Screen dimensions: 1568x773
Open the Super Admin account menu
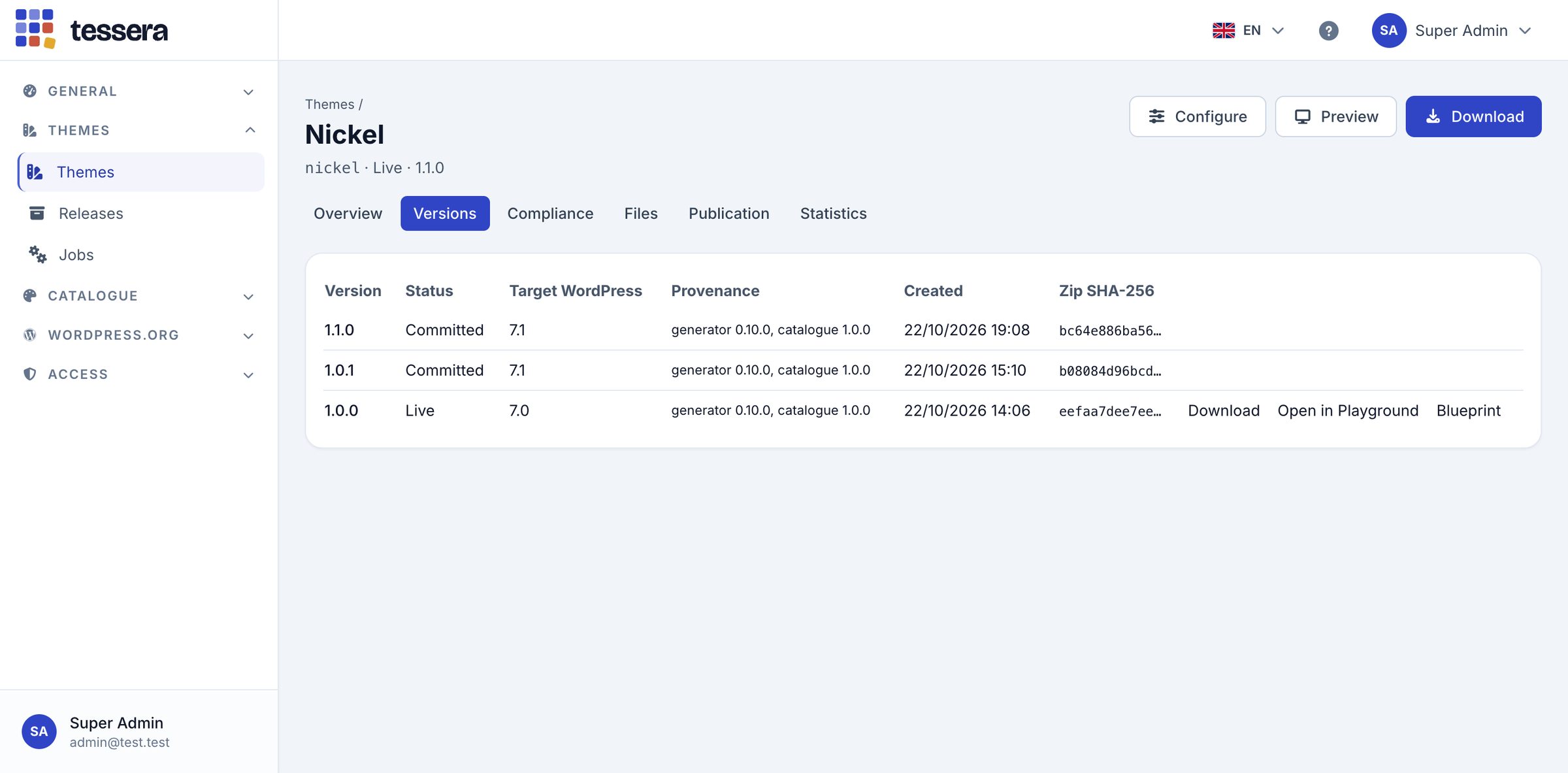pyautogui.click(x=1452, y=31)
